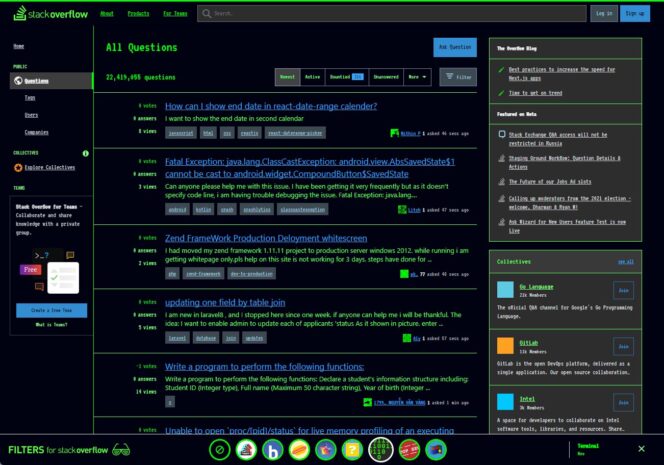This screenshot has width=664, height=465.
Task: Click pencil icon beside Time to get on trend
Action: click(501, 93)
